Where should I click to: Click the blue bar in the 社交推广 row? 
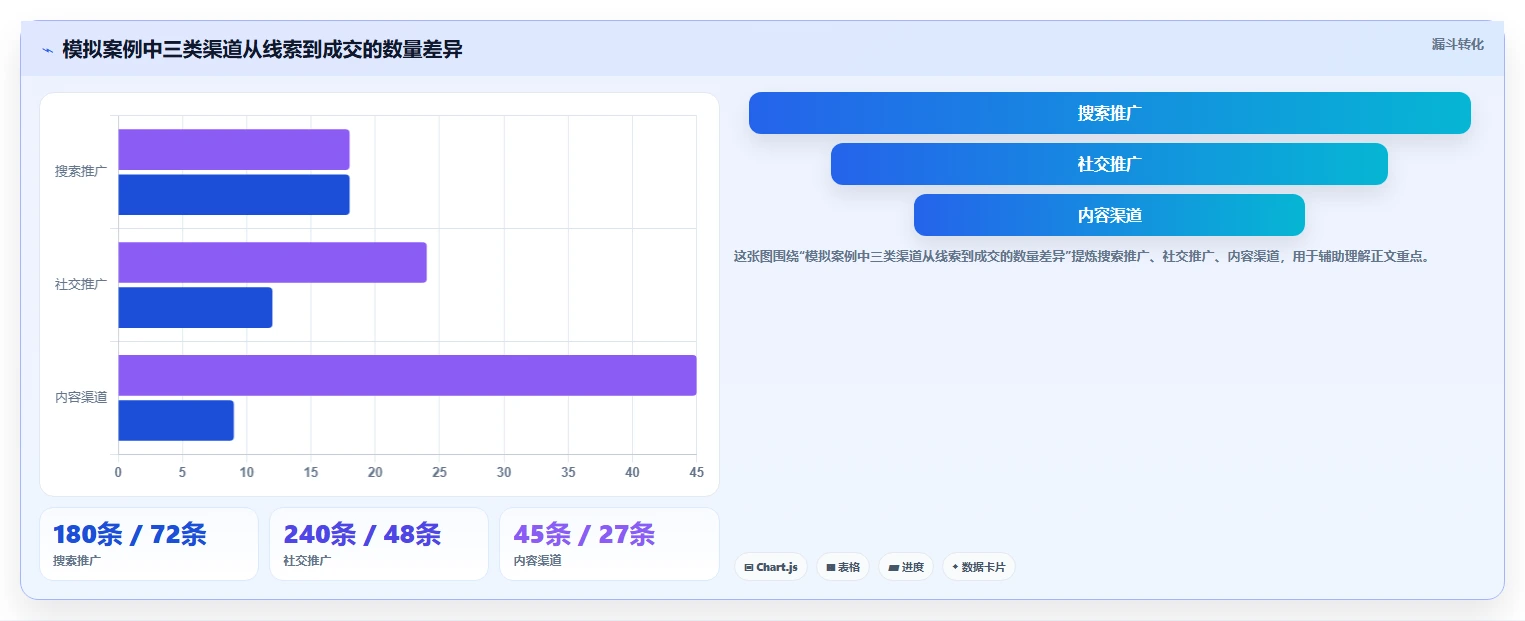[195, 308]
